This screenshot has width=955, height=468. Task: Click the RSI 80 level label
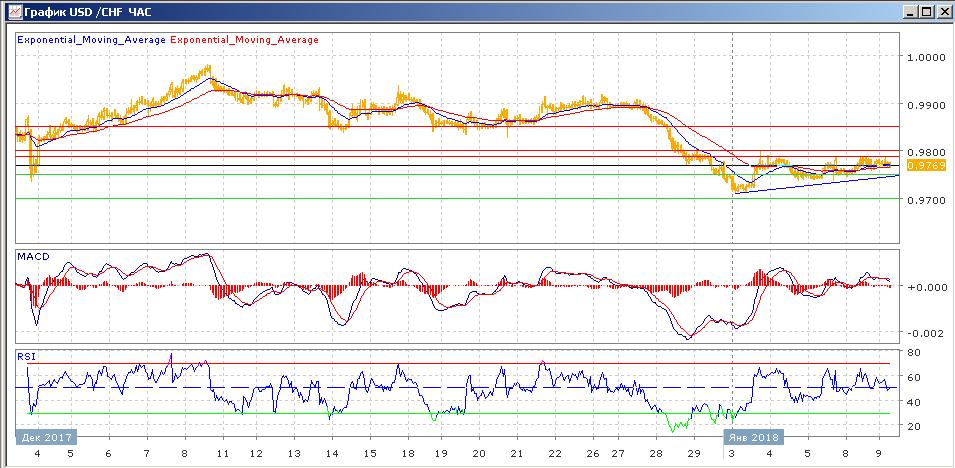913,352
